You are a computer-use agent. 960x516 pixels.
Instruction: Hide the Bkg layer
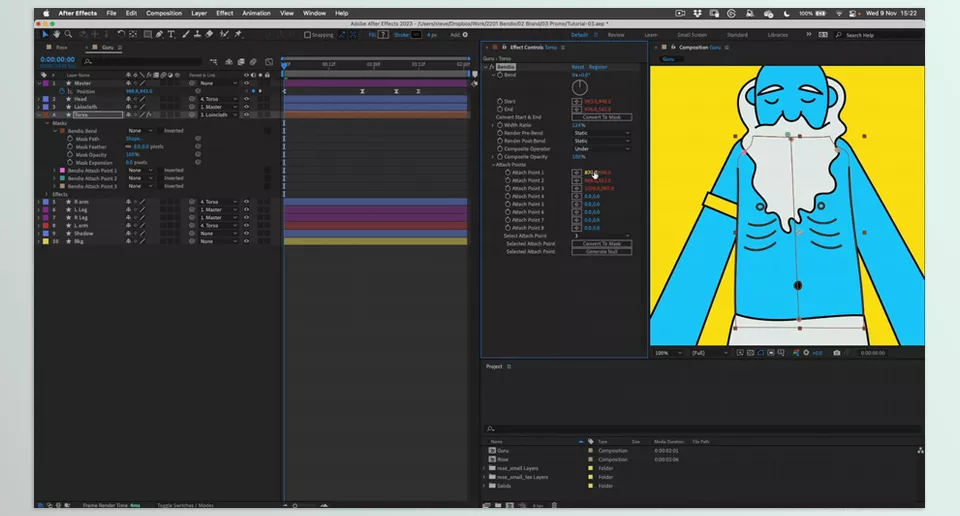click(247, 242)
